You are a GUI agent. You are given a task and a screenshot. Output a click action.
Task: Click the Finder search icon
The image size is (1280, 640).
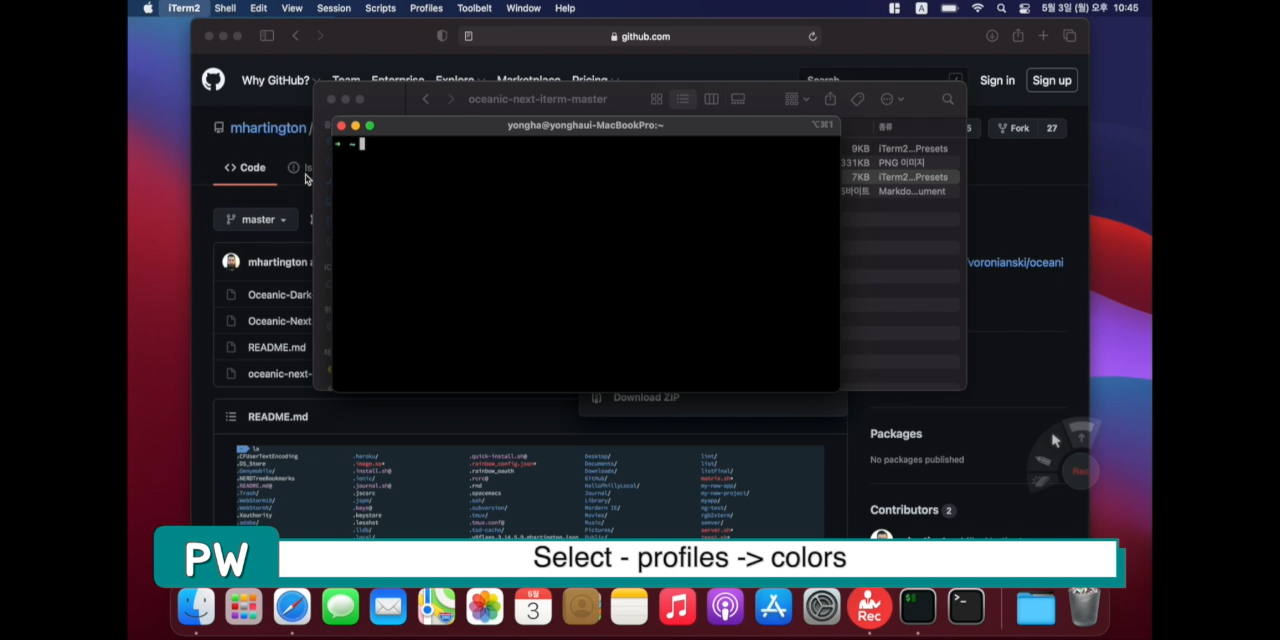tap(947, 99)
